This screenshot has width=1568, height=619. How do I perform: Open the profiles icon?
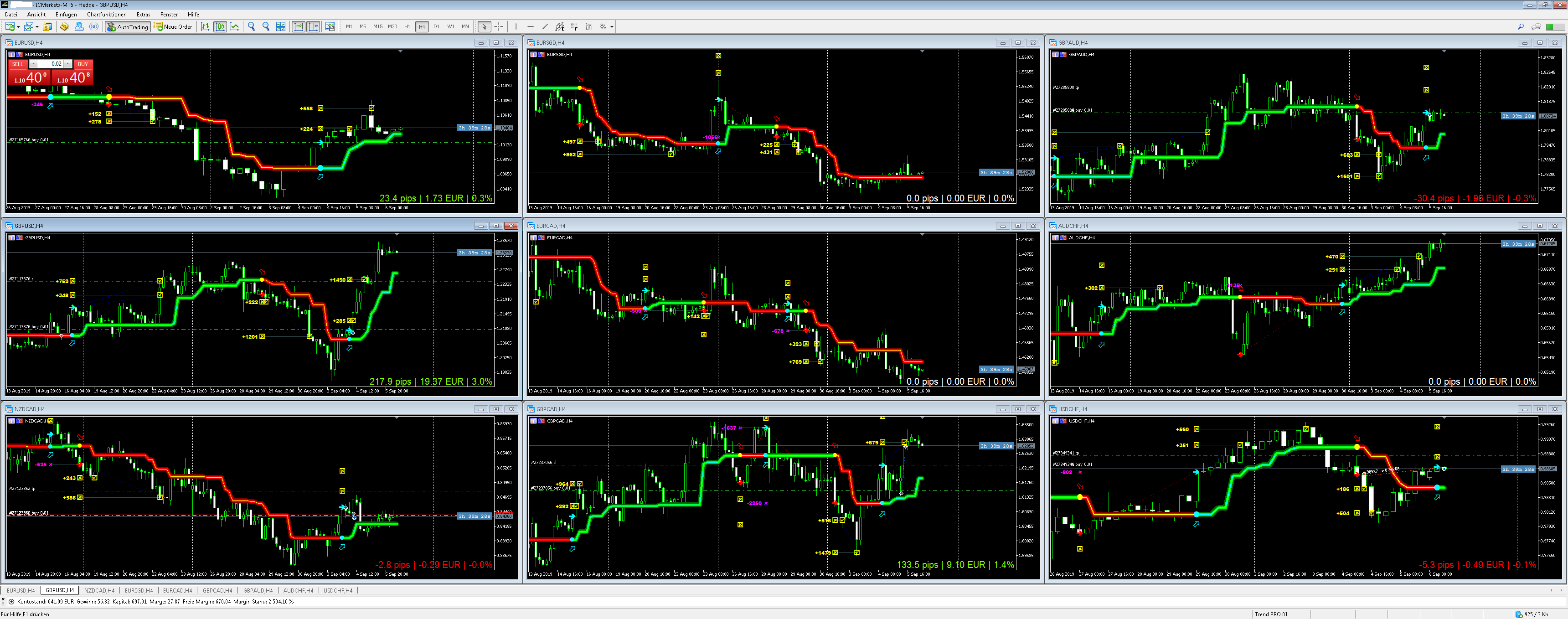pyautogui.click(x=28, y=27)
